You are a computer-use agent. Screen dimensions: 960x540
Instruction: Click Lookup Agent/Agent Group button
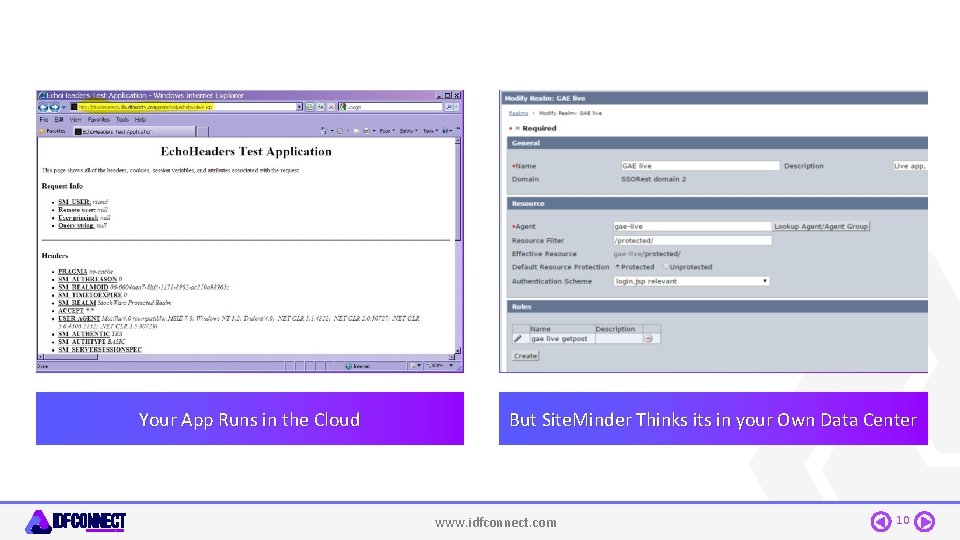(820, 227)
